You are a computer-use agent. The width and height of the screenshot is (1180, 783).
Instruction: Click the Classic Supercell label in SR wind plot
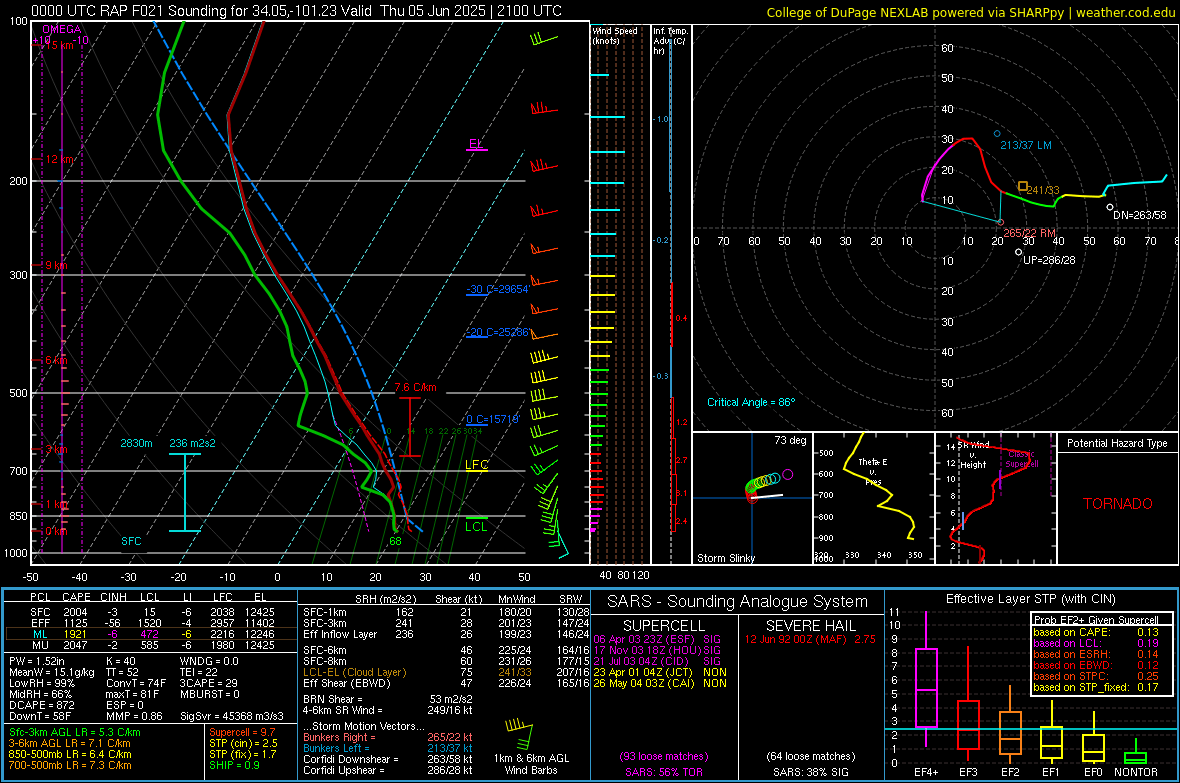pyautogui.click(x=1022, y=459)
